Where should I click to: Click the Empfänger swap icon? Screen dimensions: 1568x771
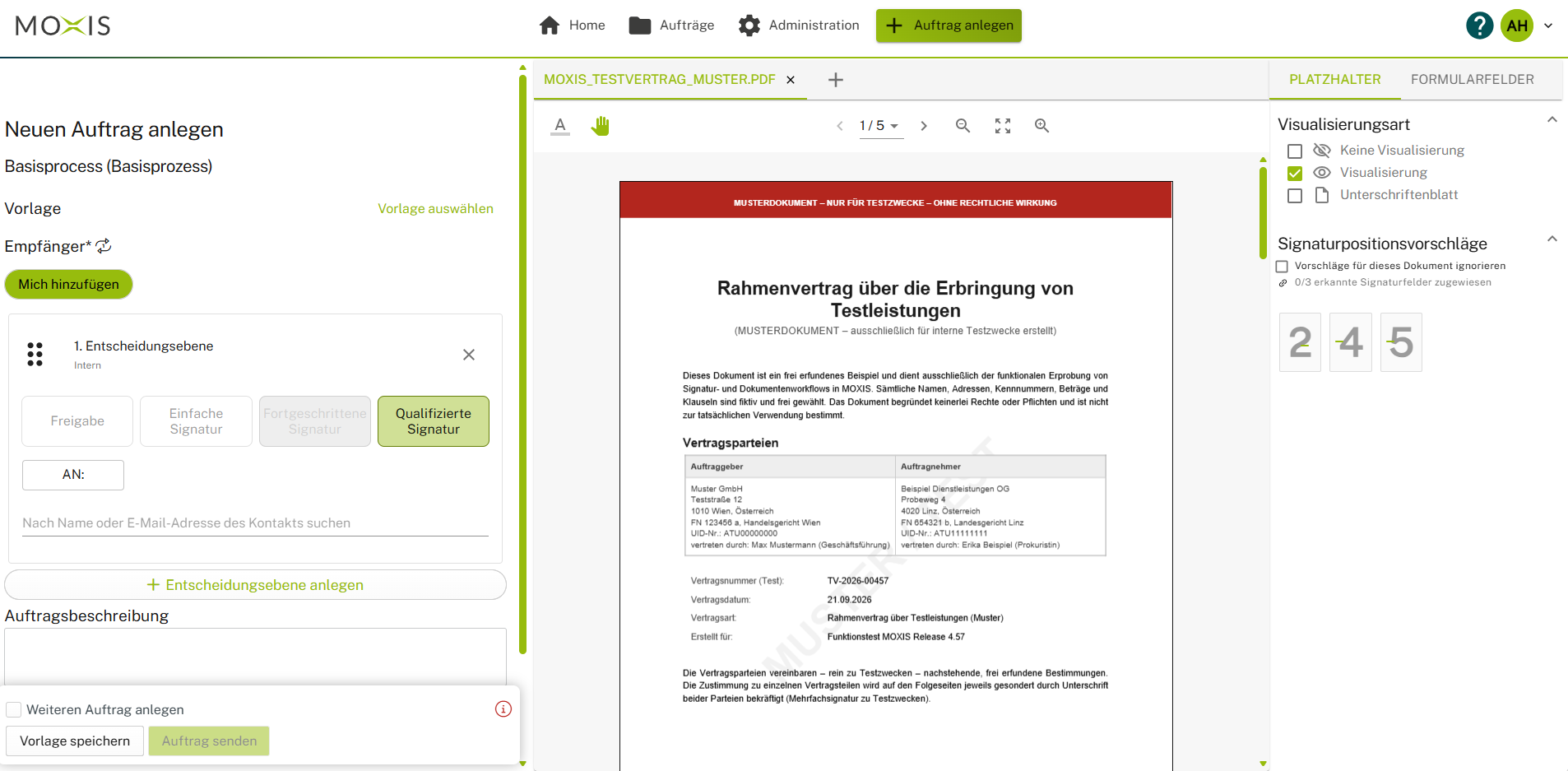104,246
